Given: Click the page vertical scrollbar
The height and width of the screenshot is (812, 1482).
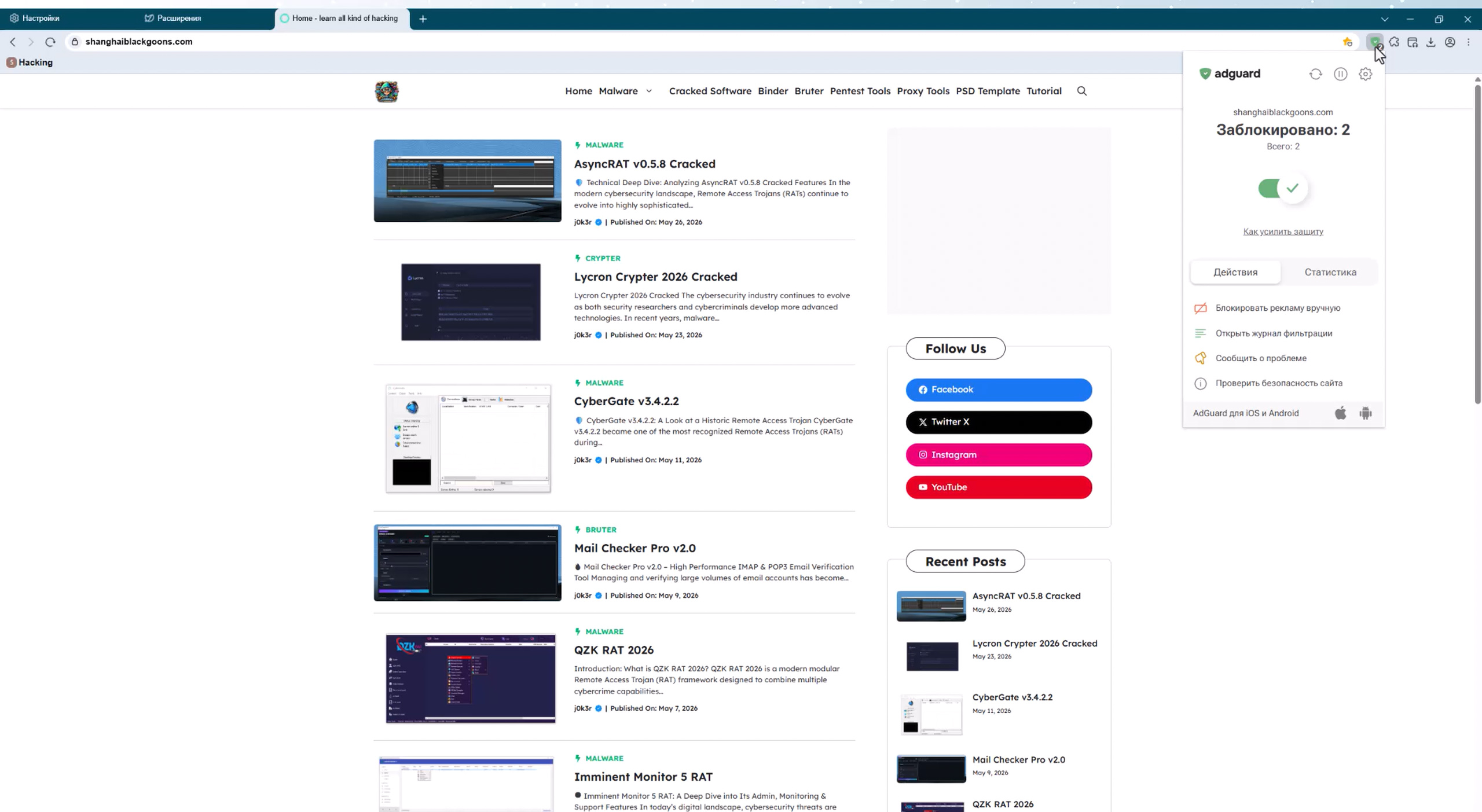Looking at the screenshot, I should click(1477, 243).
